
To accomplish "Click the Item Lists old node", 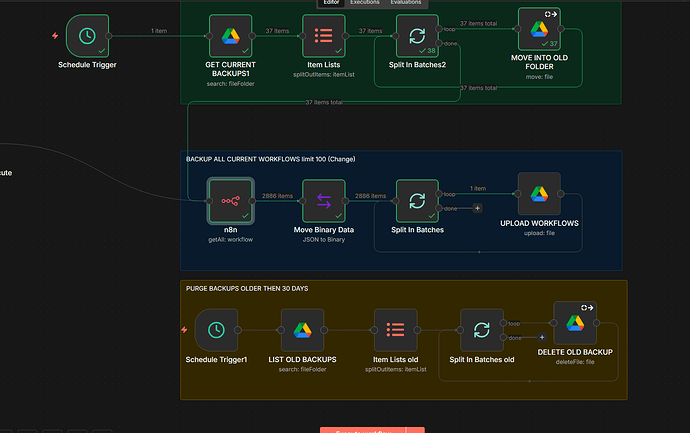I will click(395, 329).
